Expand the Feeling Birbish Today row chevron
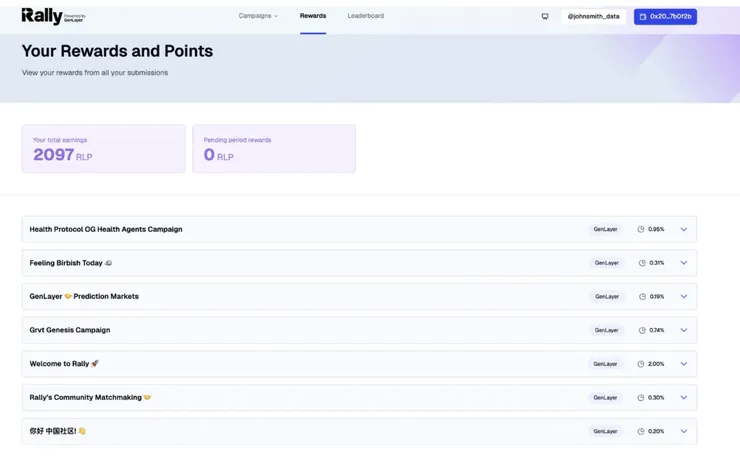The height and width of the screenshot is (459, 740). tap(684, 263)
